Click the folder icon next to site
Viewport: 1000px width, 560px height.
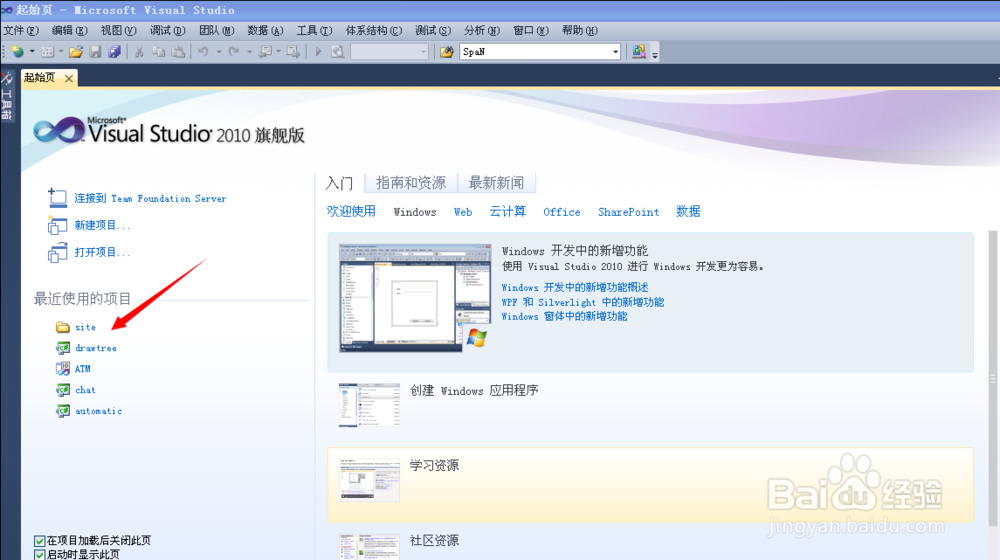(62, 327)
